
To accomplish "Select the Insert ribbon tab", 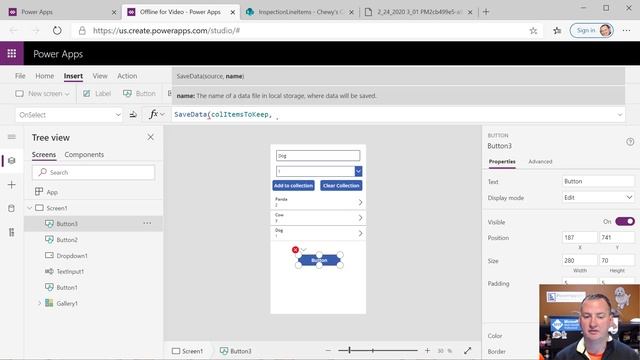I will coord(73,76).
